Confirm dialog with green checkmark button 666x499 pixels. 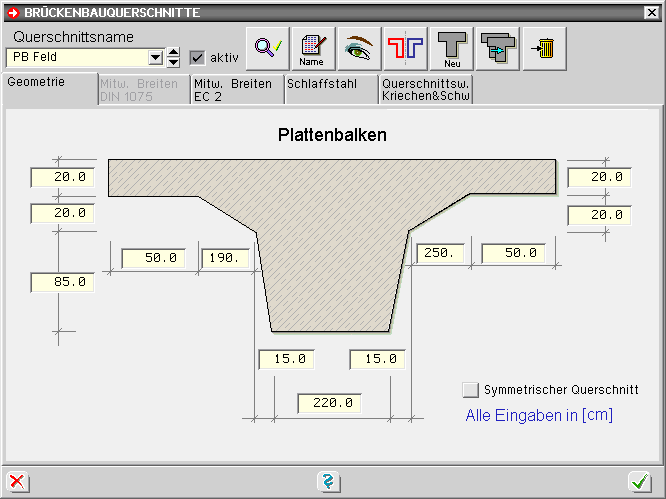click(639, 482)
